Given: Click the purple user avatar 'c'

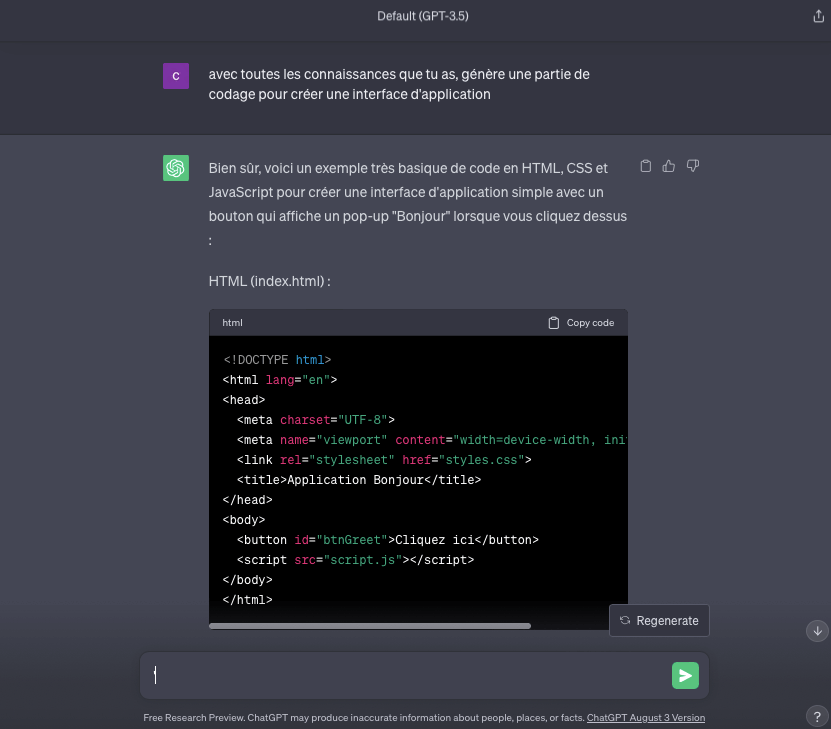Looking at the screenshot, I should tap(176, 76).
